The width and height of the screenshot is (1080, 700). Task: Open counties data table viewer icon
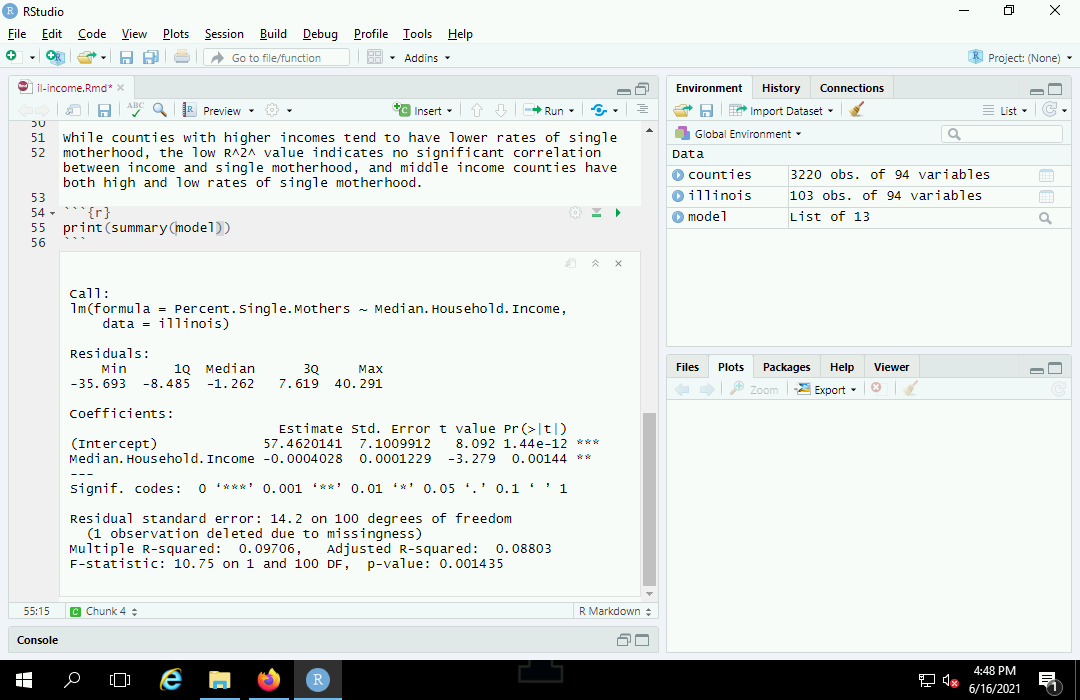[x=1046, y=175]
